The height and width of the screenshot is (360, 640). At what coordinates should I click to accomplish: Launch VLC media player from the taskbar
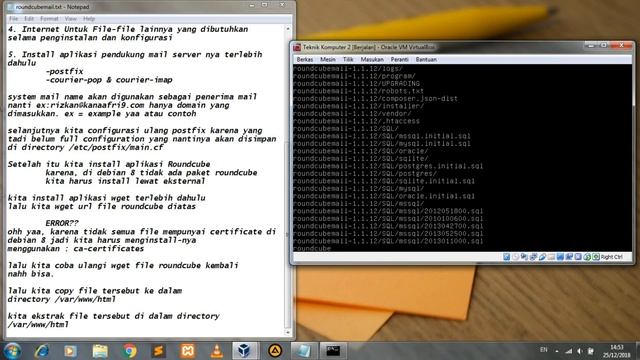click(217, 351)
